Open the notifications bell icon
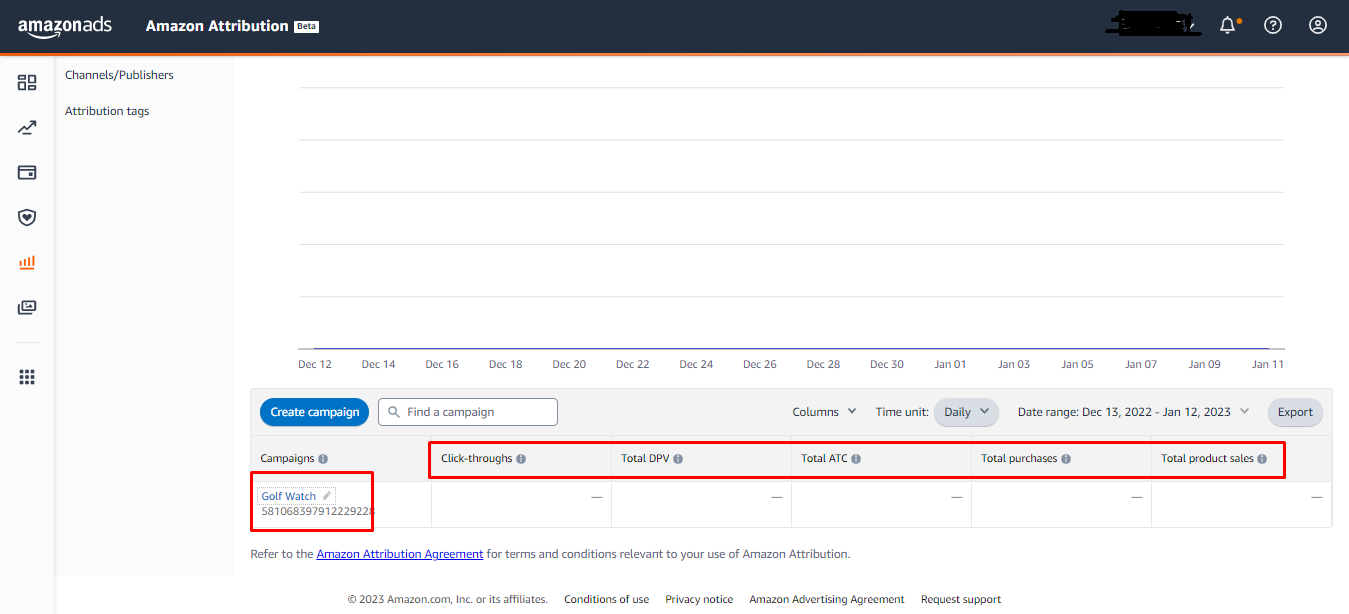1349x614 pixels. 1228,26
